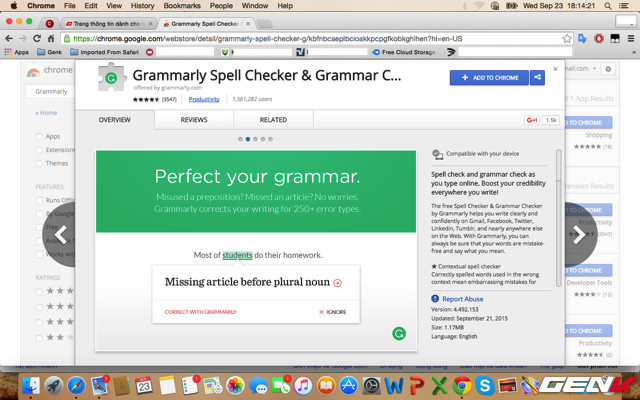
Task: Click the Report Abuse link
Action: [465, 298]
